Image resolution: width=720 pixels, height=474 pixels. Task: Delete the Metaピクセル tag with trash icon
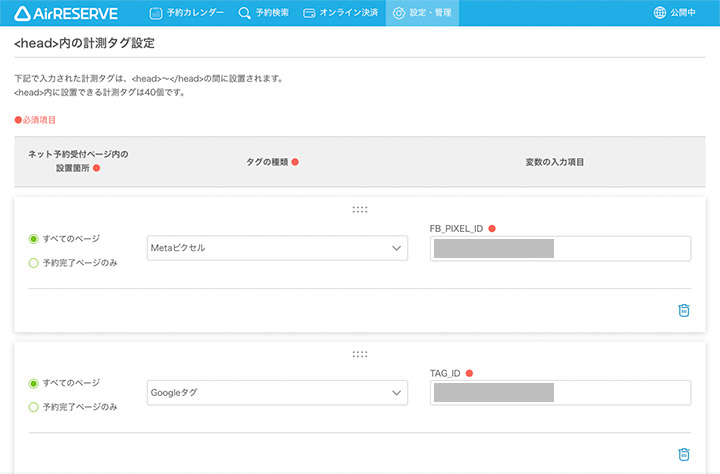(x=684, y=310)
